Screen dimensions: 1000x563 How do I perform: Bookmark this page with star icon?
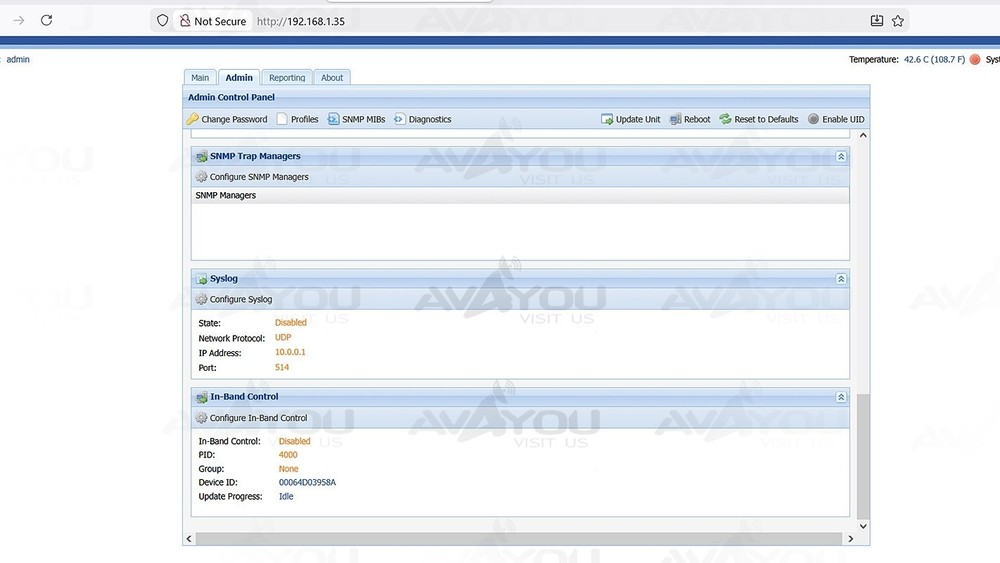898,21
